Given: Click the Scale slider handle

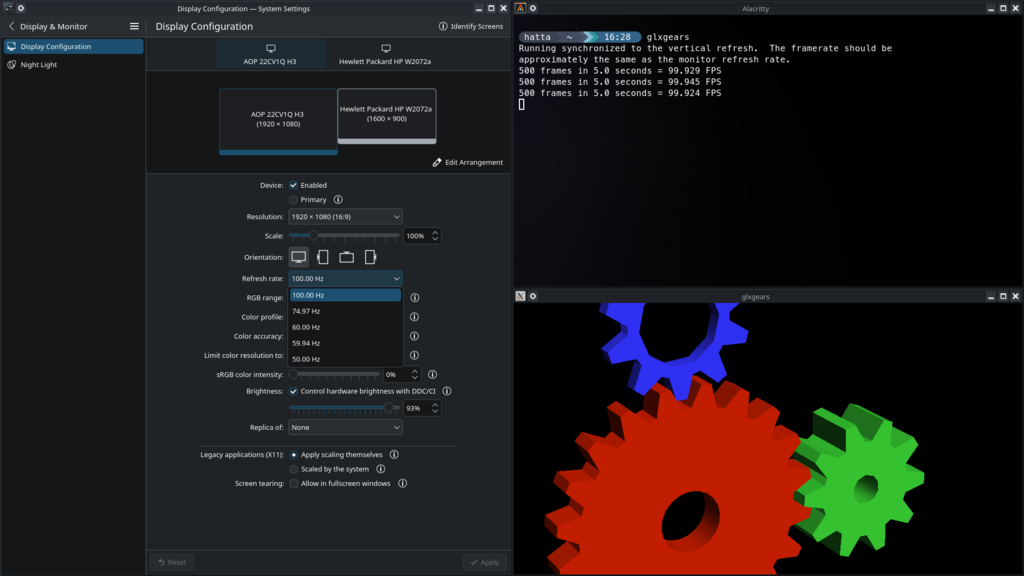Looking at the screenshot, I should point(313,236).
